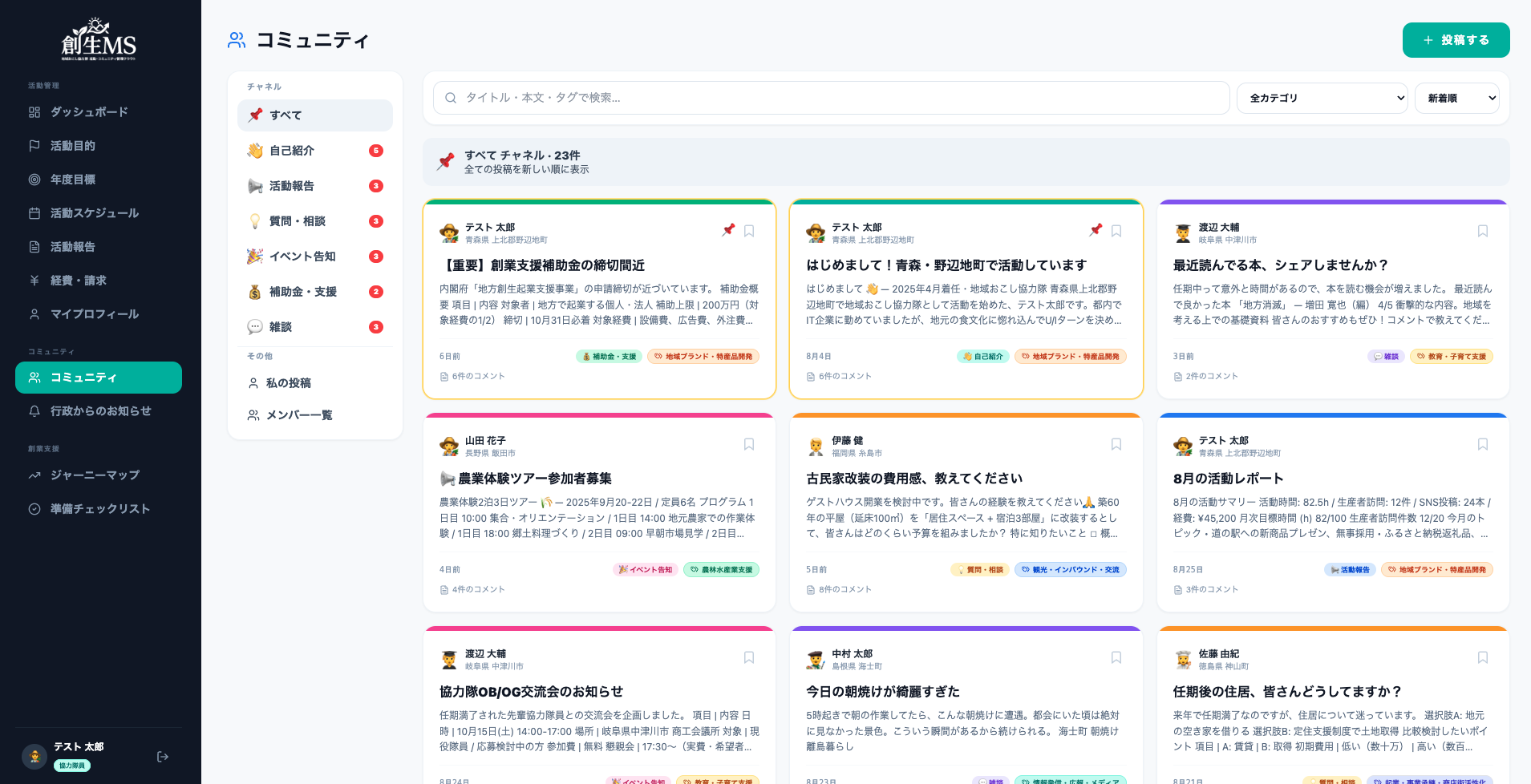Viewport: 1531px width, 784px height.
Task: Select 雑談 channel
Action: coord(315,327)
